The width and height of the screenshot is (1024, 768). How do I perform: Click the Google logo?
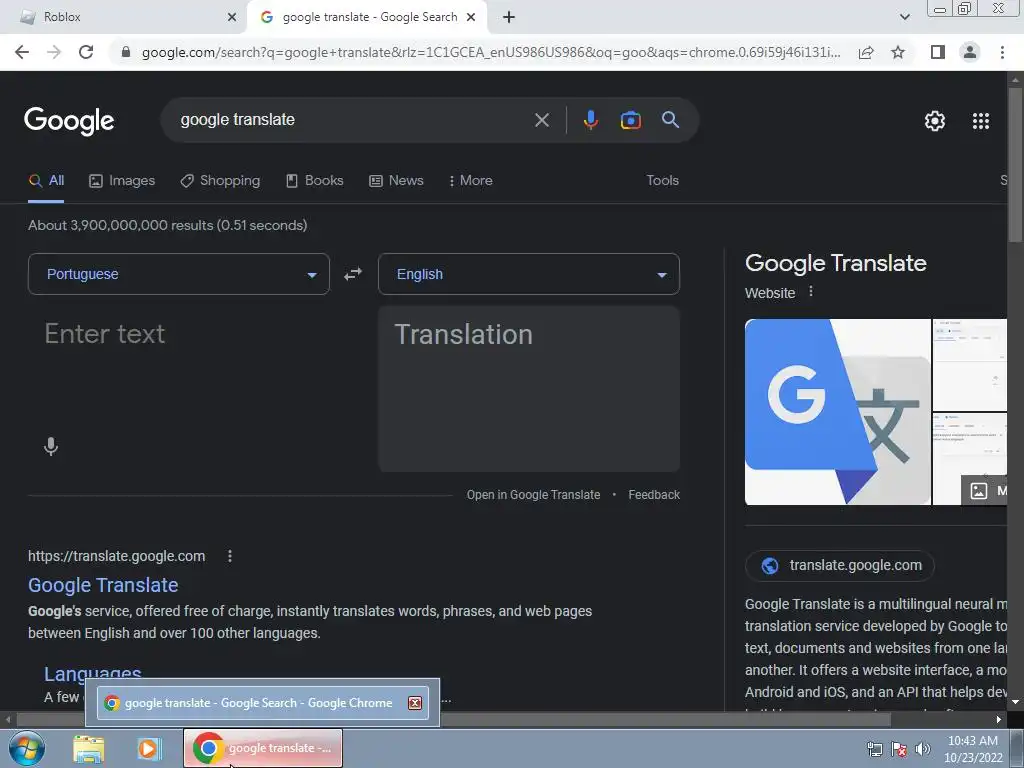click(69, 120)
